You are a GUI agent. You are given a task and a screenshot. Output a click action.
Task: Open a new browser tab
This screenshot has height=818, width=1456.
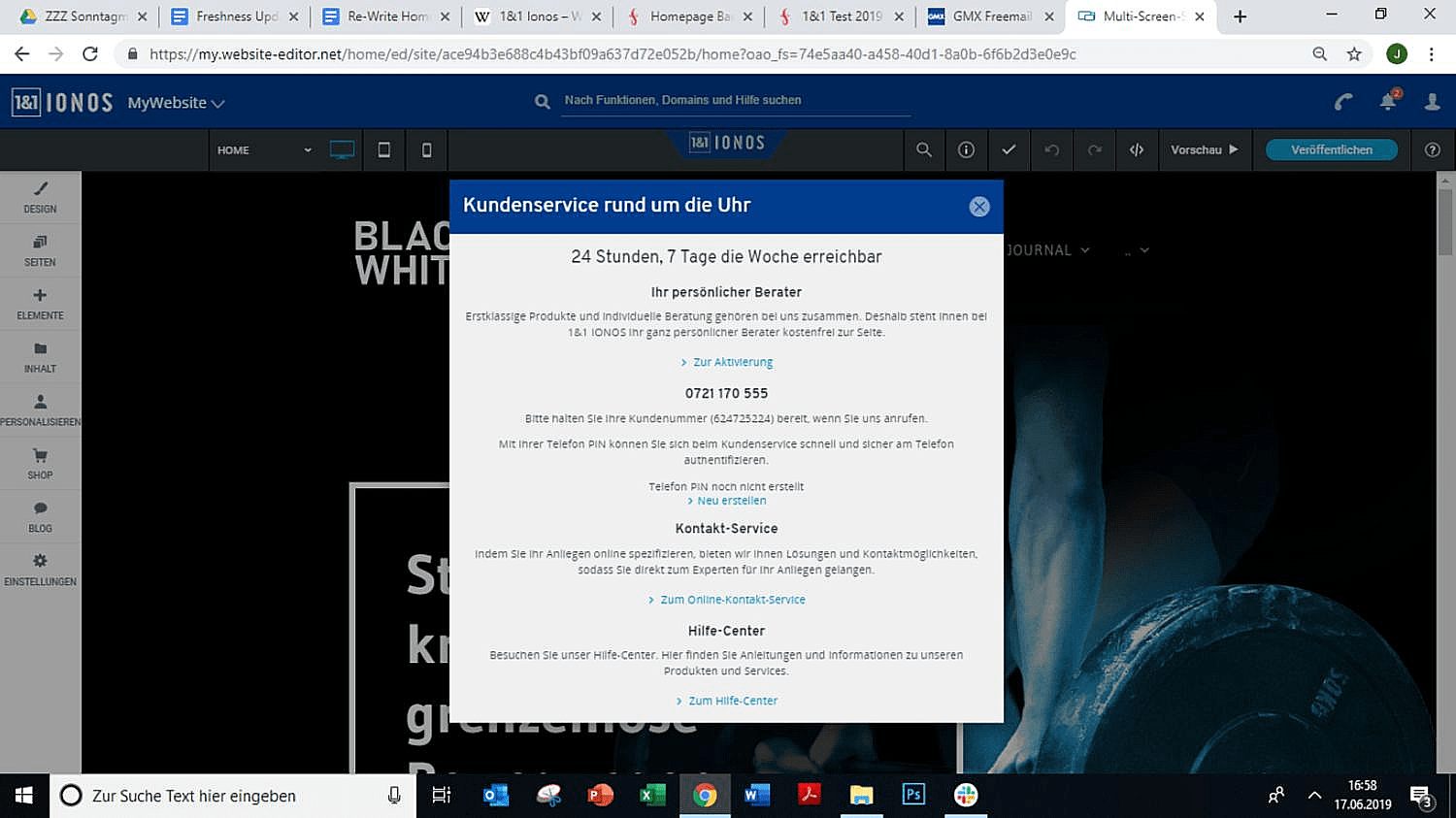point(1240,16)
